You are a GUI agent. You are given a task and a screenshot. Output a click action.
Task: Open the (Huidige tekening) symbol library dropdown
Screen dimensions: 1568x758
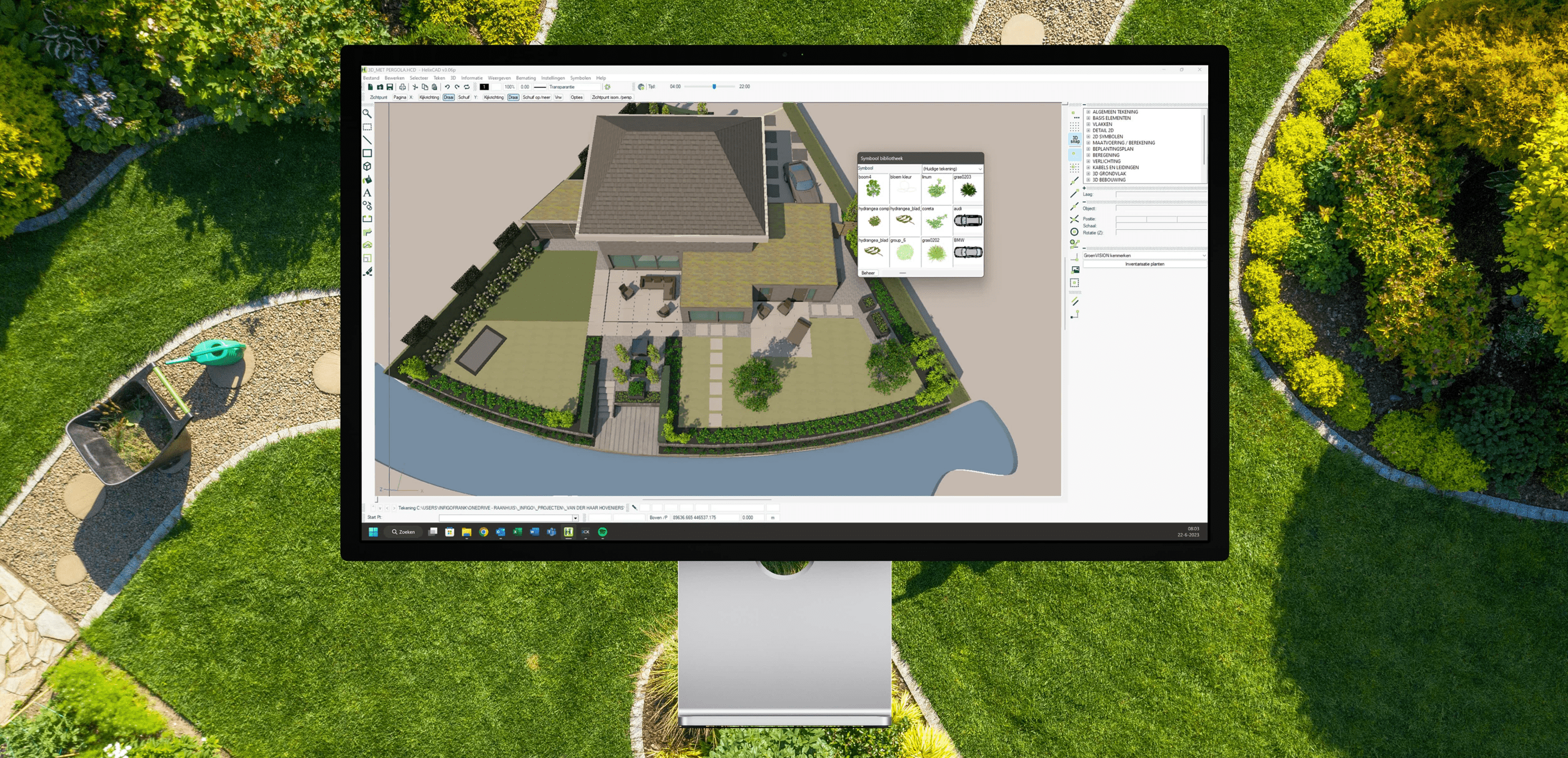point(953,169)
